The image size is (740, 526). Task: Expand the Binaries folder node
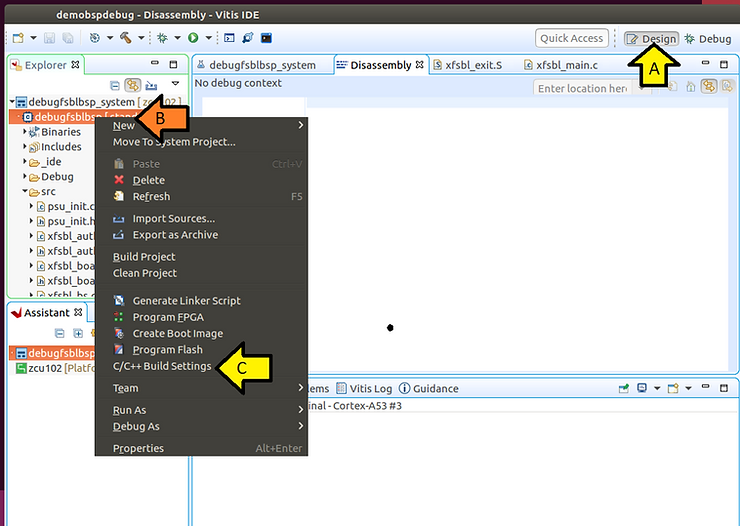[x=25, y=132]
